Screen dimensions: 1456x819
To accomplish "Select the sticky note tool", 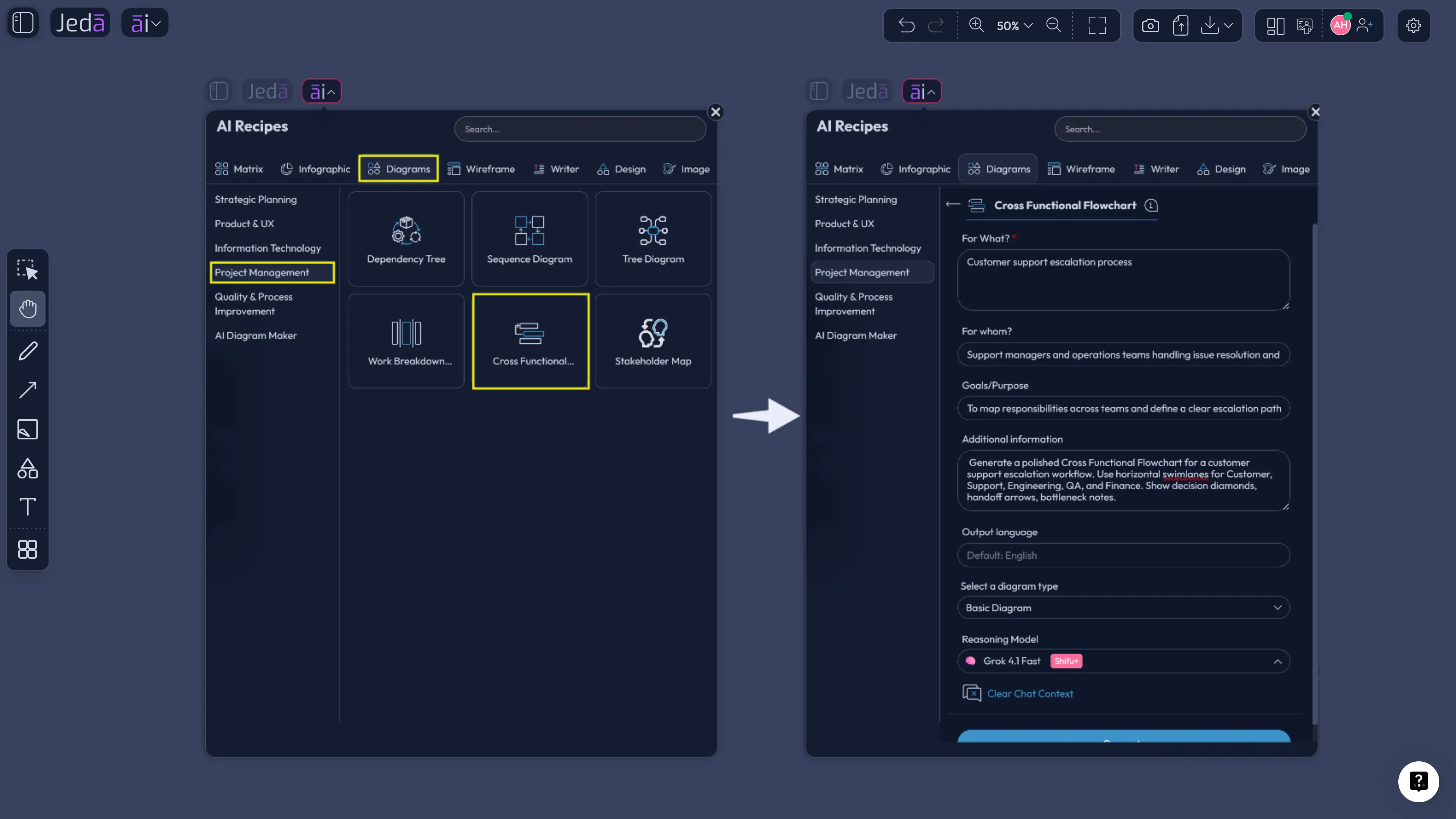I will [28, 429].
